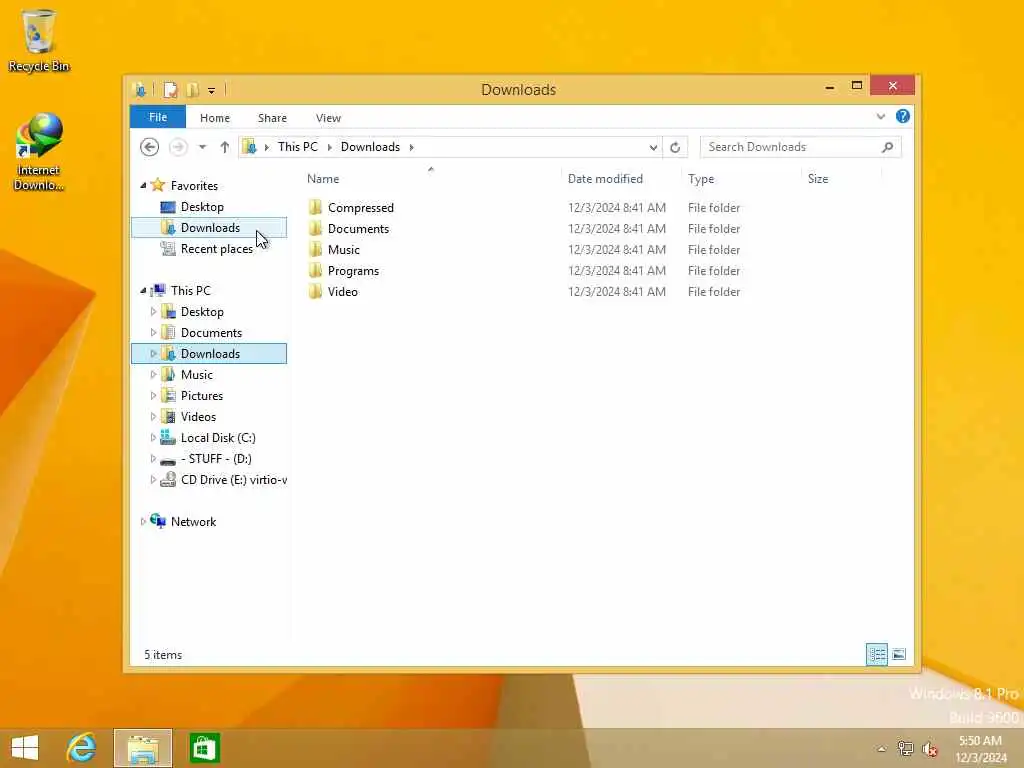Expand the Network node
Screen dimensions: 1024x768
[143, 522]
